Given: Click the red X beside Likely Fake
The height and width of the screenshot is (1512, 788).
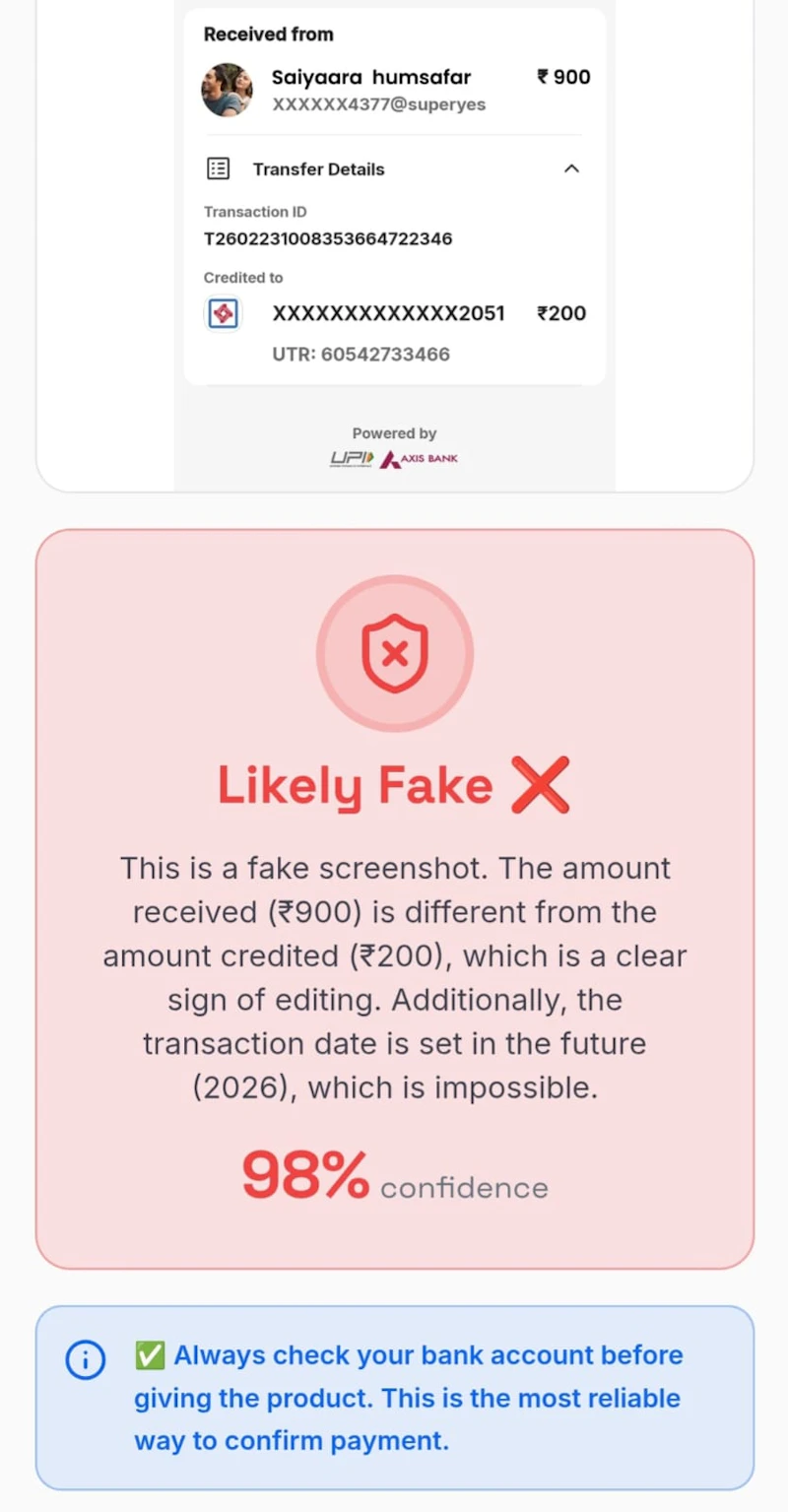Looking at the screenshot, I should (x=541, y=784).
